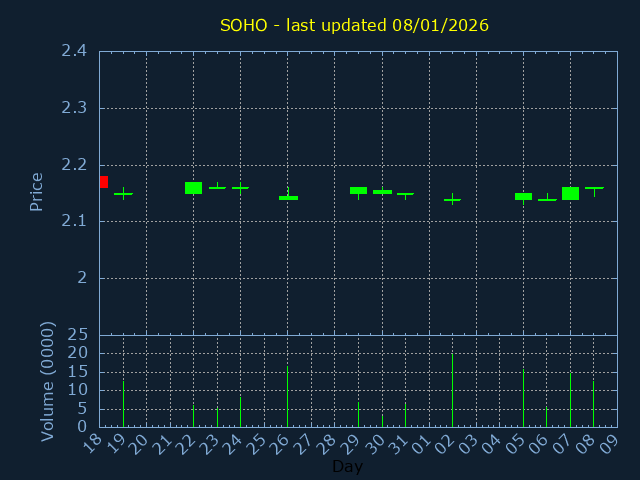The height and width of the screenshot is (480, 640).
Task: Select the volume bar on day 24
Action: click(x=240, y=411)
